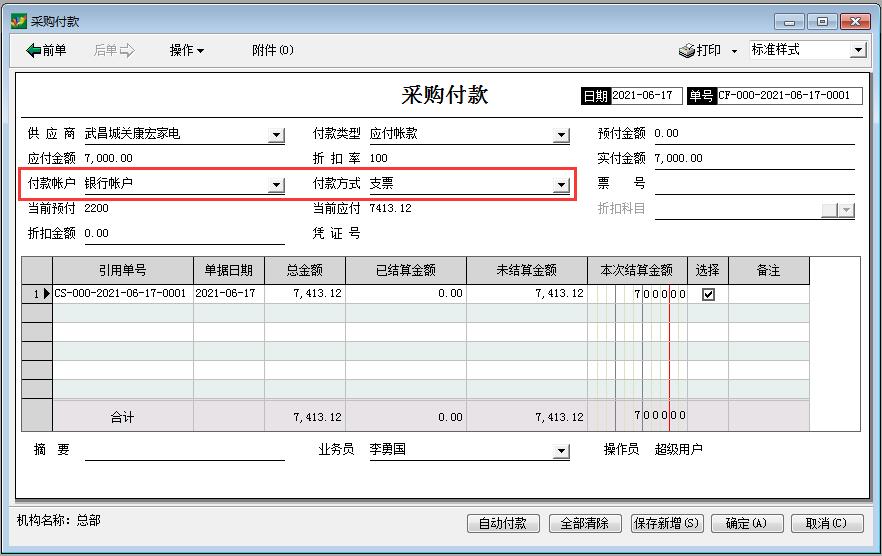
Task: Expand the 供应商 supplier dropdown
Action: pos(276,134)
